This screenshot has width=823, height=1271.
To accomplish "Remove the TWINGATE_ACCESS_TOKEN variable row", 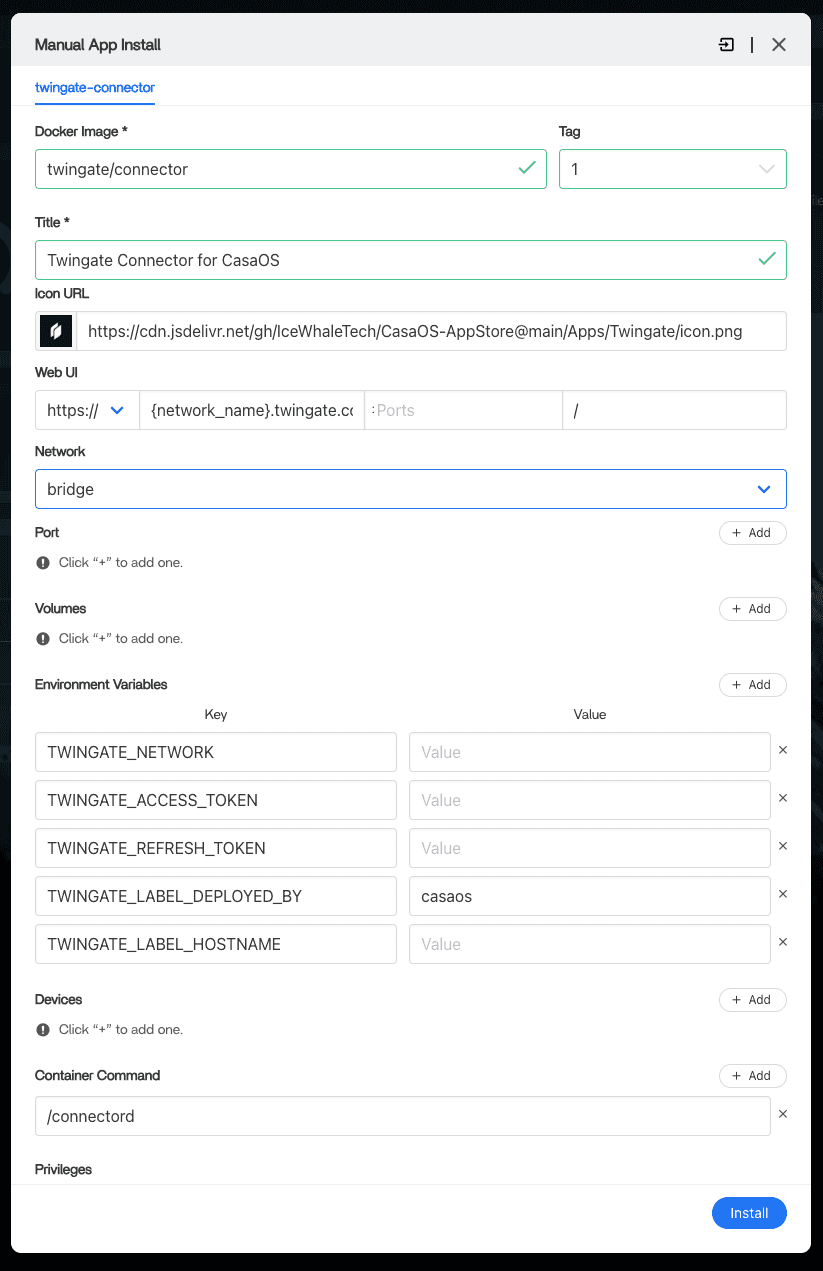I will point(783,798).
